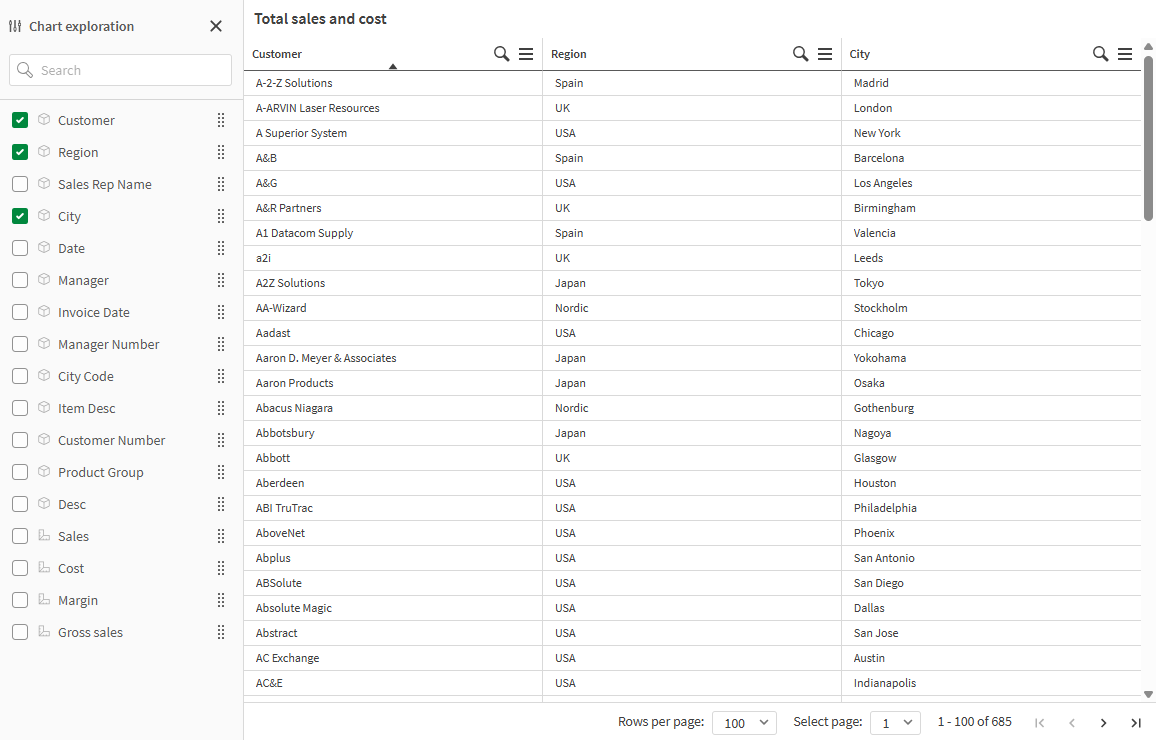Click inside the sidebar Search field

tap(120, 70)
